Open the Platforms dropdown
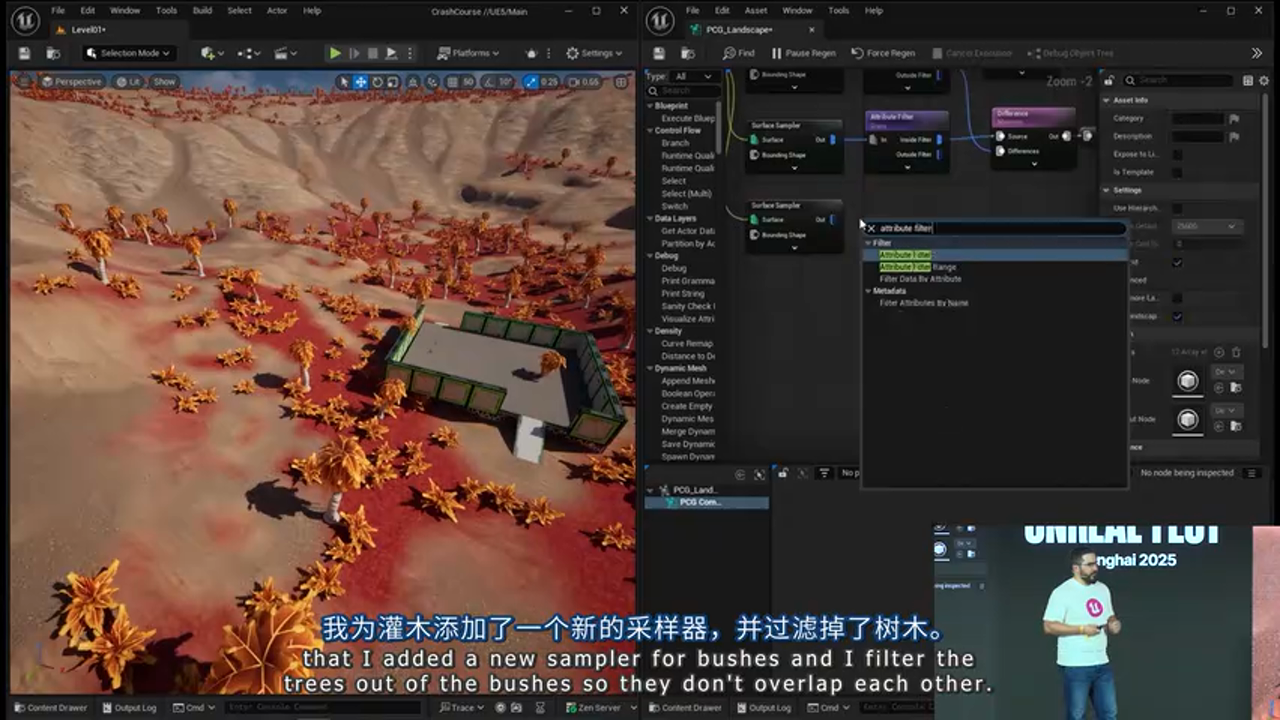Viewport: 1280px width, 720px height. coord(471,53)
